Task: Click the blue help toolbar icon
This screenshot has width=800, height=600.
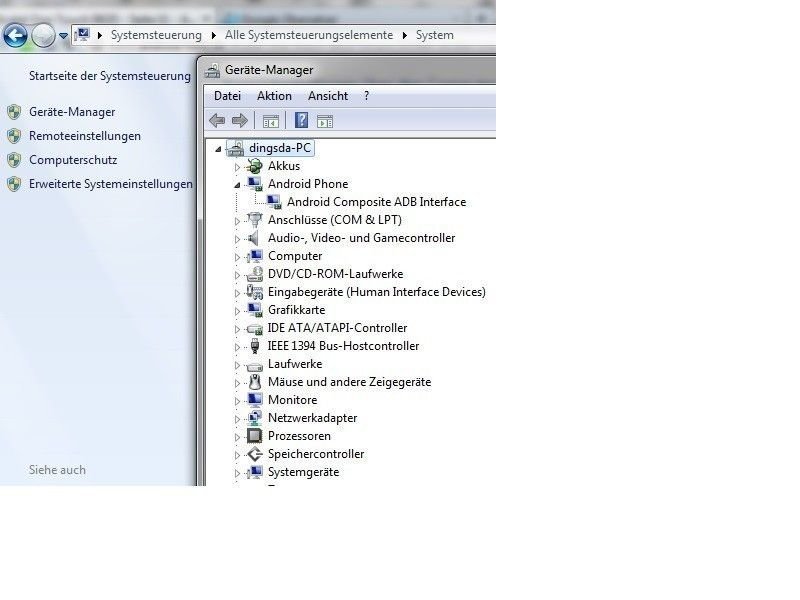Action: point(302,120)
